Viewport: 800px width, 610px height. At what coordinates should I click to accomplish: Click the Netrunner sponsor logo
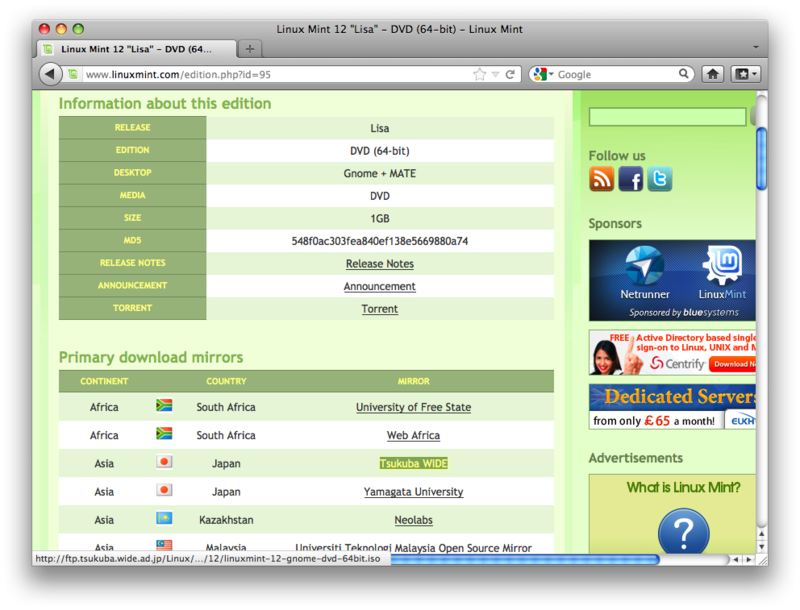[x=645, y=273]
